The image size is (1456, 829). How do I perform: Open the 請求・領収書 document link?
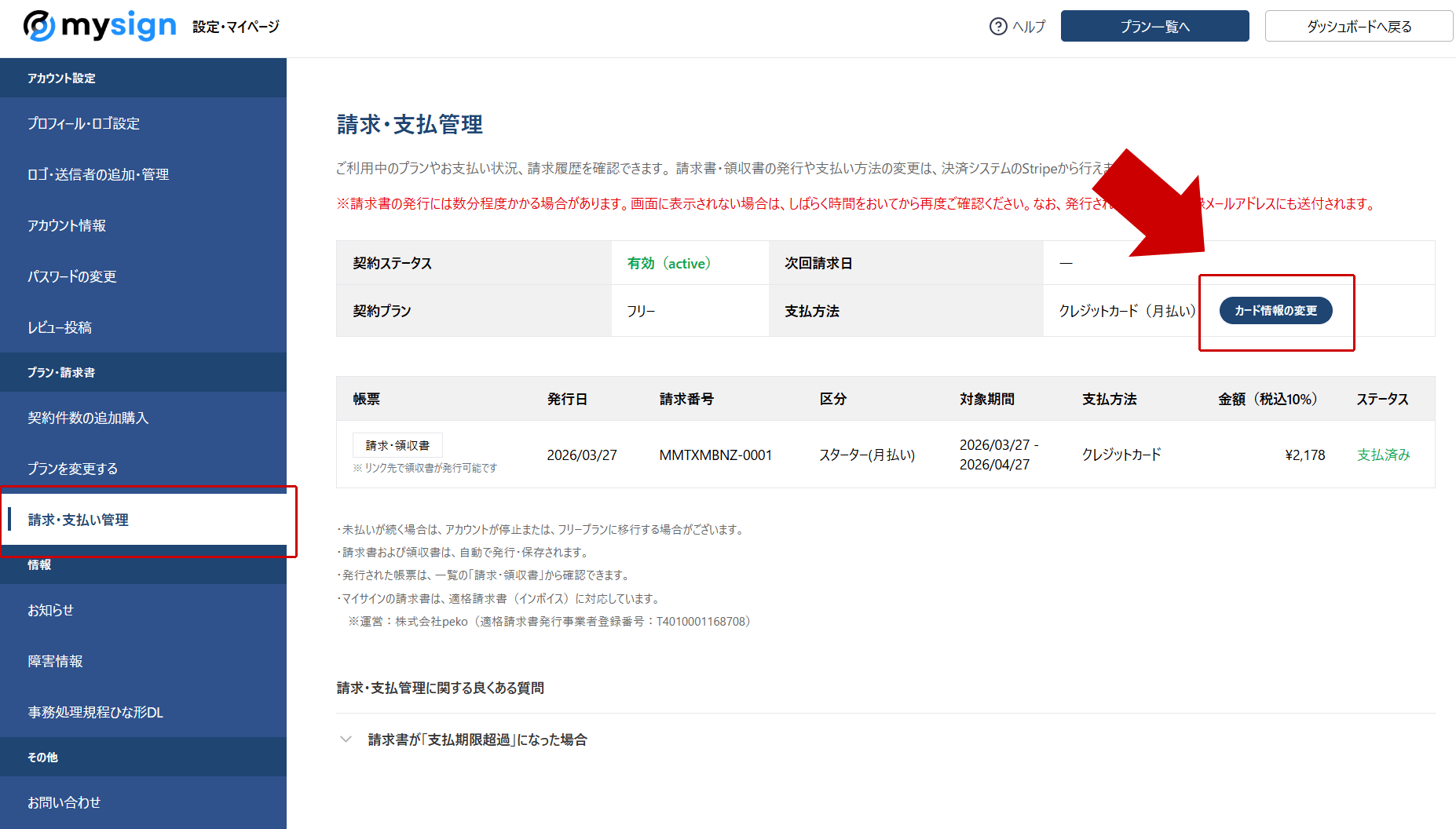[397, 444]
